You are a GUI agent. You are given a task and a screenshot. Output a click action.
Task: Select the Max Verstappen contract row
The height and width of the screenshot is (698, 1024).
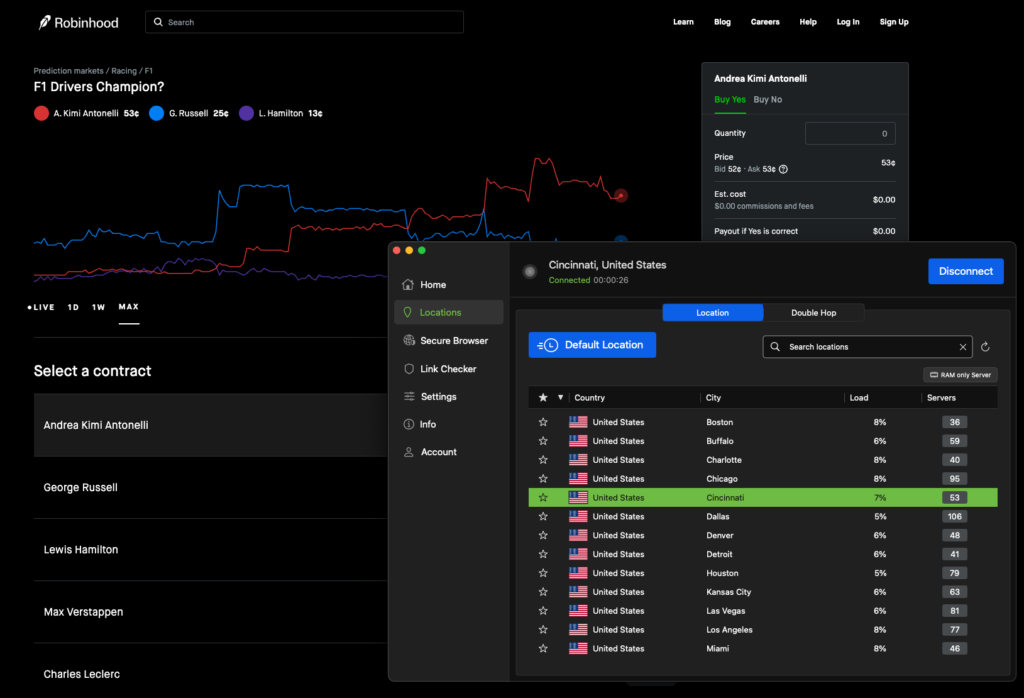[210, 612]
